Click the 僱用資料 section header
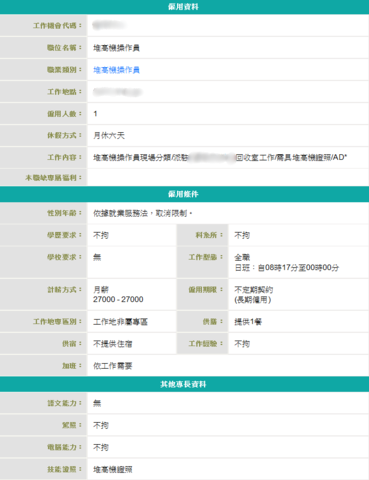This screenshot has width=369, height=480. pos(183,7)
